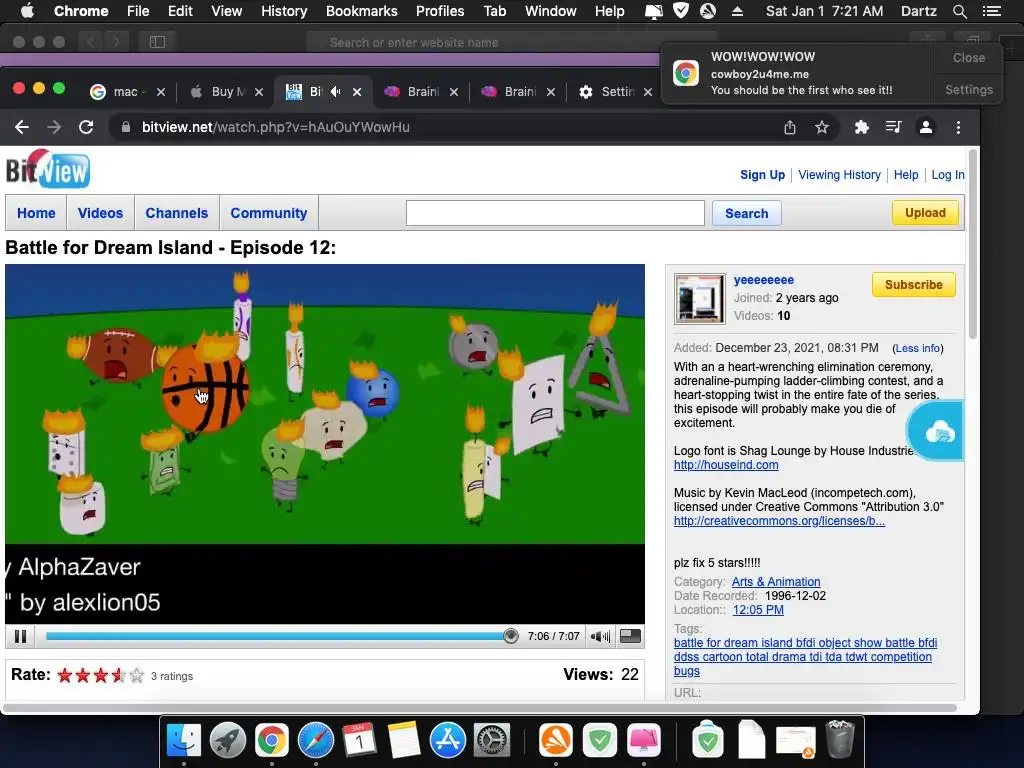
Task: Collapse description with Less info link
Action: (918, 348)
